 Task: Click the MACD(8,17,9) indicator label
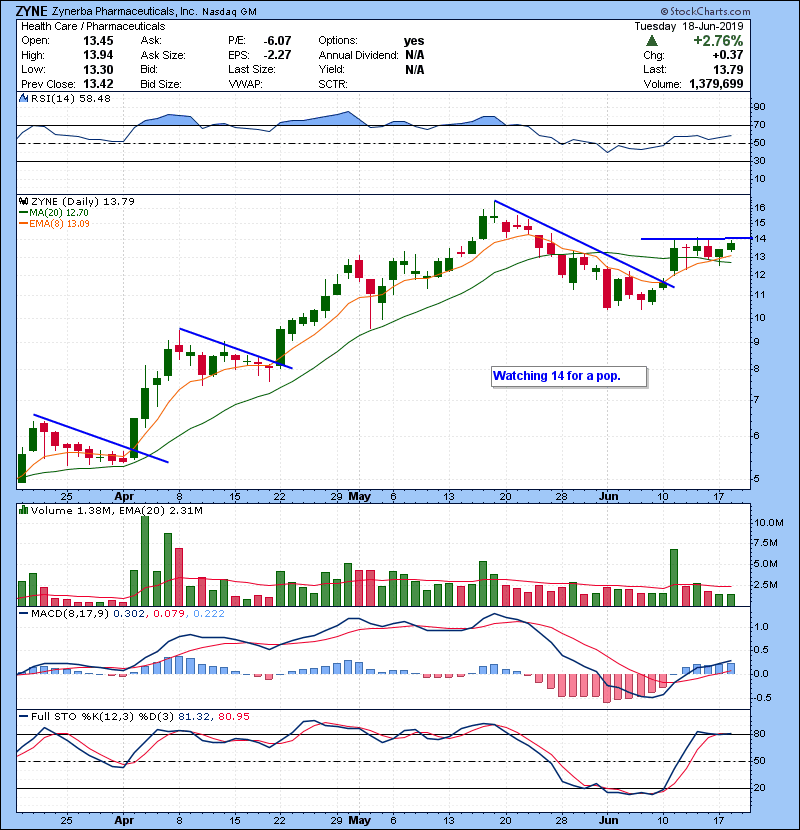71,614
